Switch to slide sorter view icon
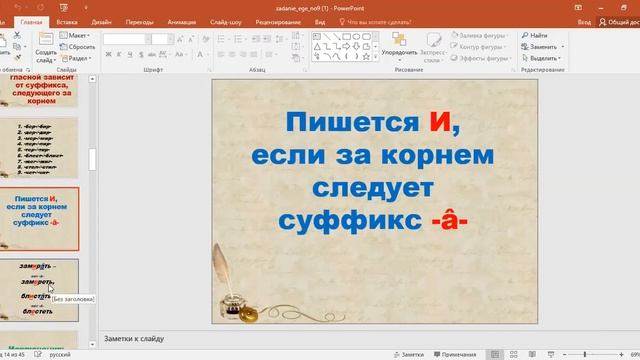640x360 pixels. (513, 355)
